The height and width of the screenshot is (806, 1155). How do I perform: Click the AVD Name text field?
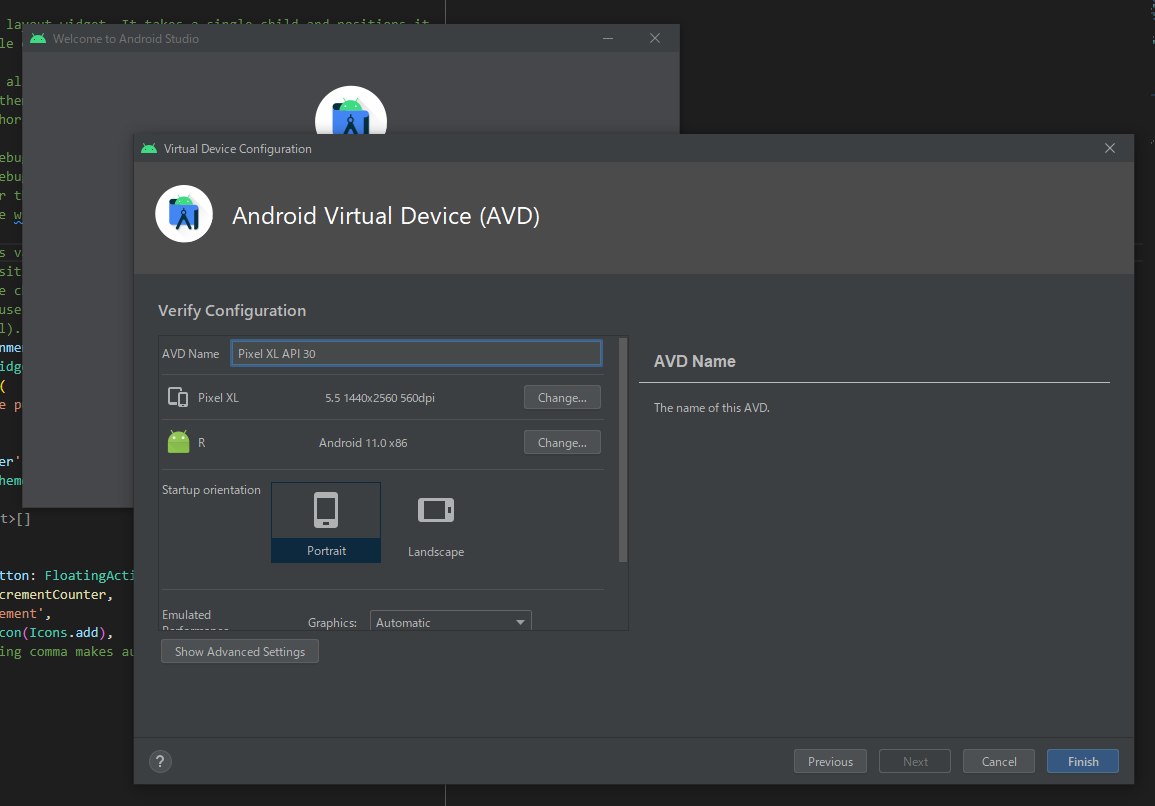416,353
